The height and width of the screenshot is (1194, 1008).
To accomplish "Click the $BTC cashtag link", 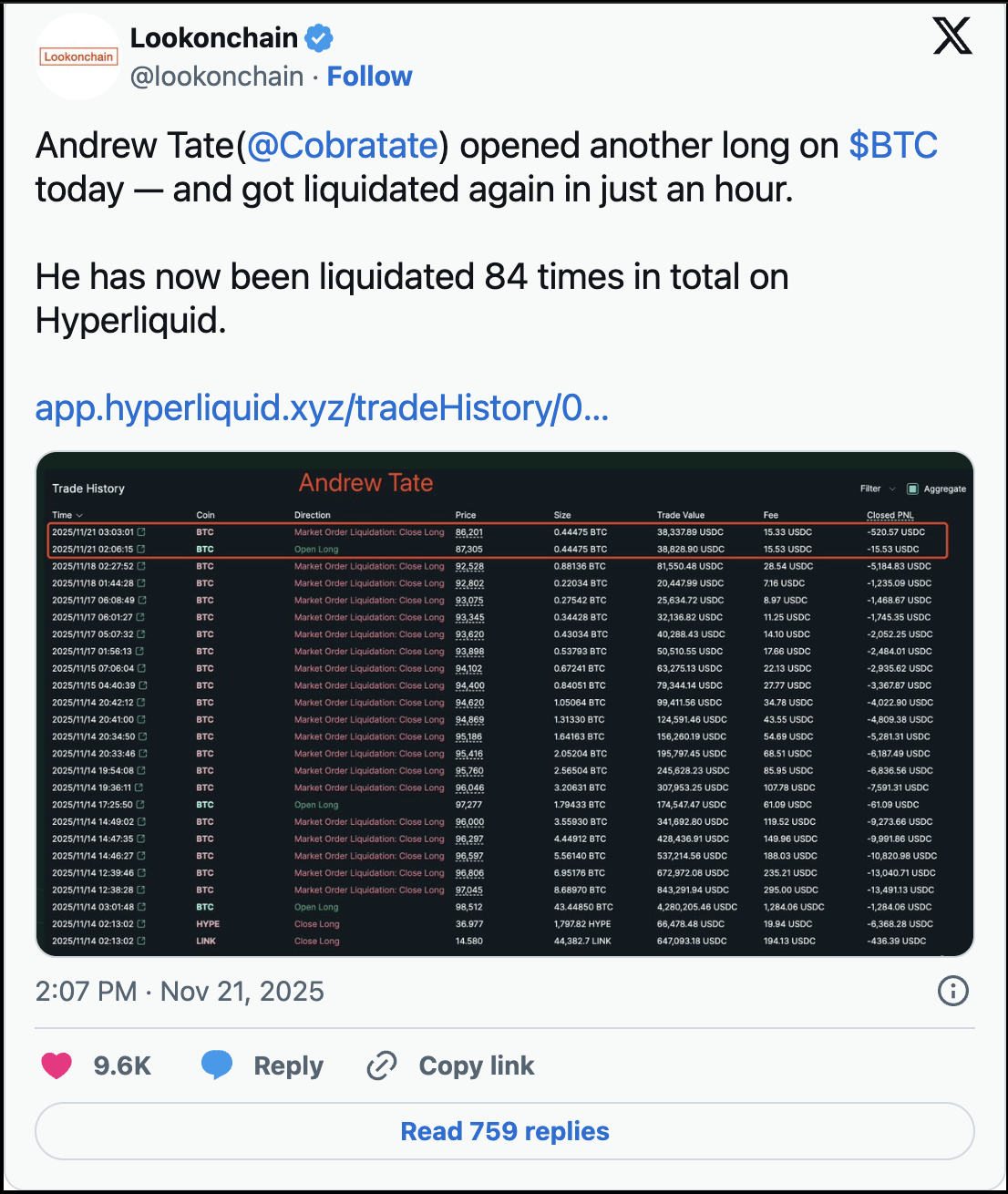I will pos(892,146).
